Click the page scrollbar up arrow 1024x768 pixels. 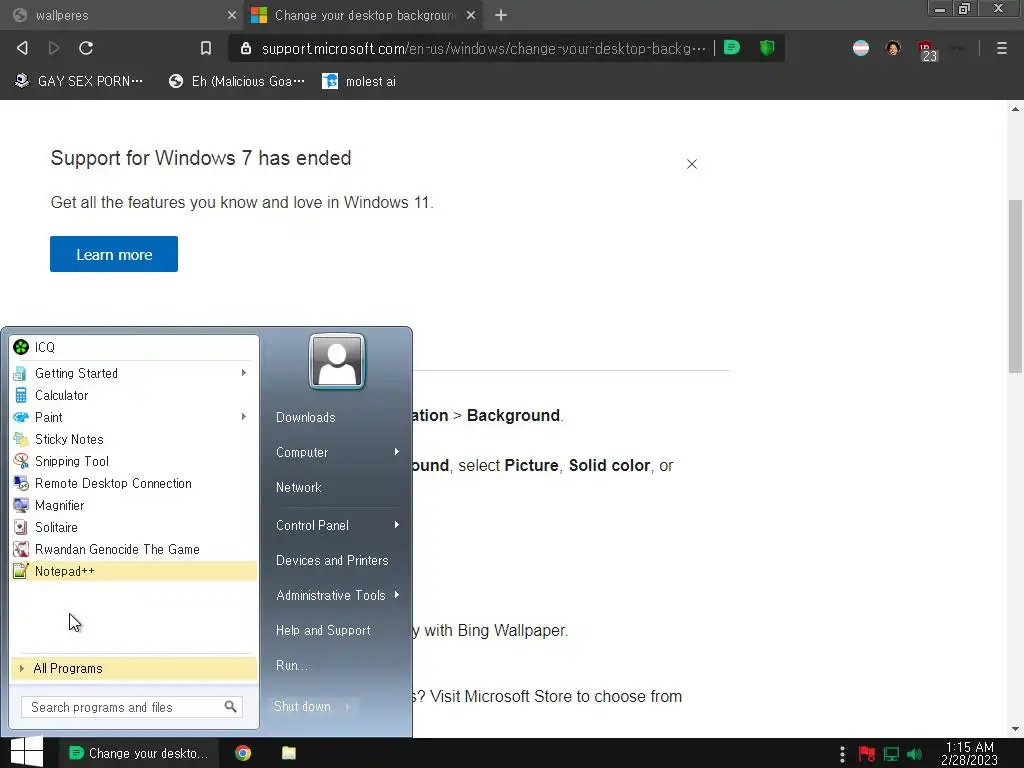(1016, 109)
